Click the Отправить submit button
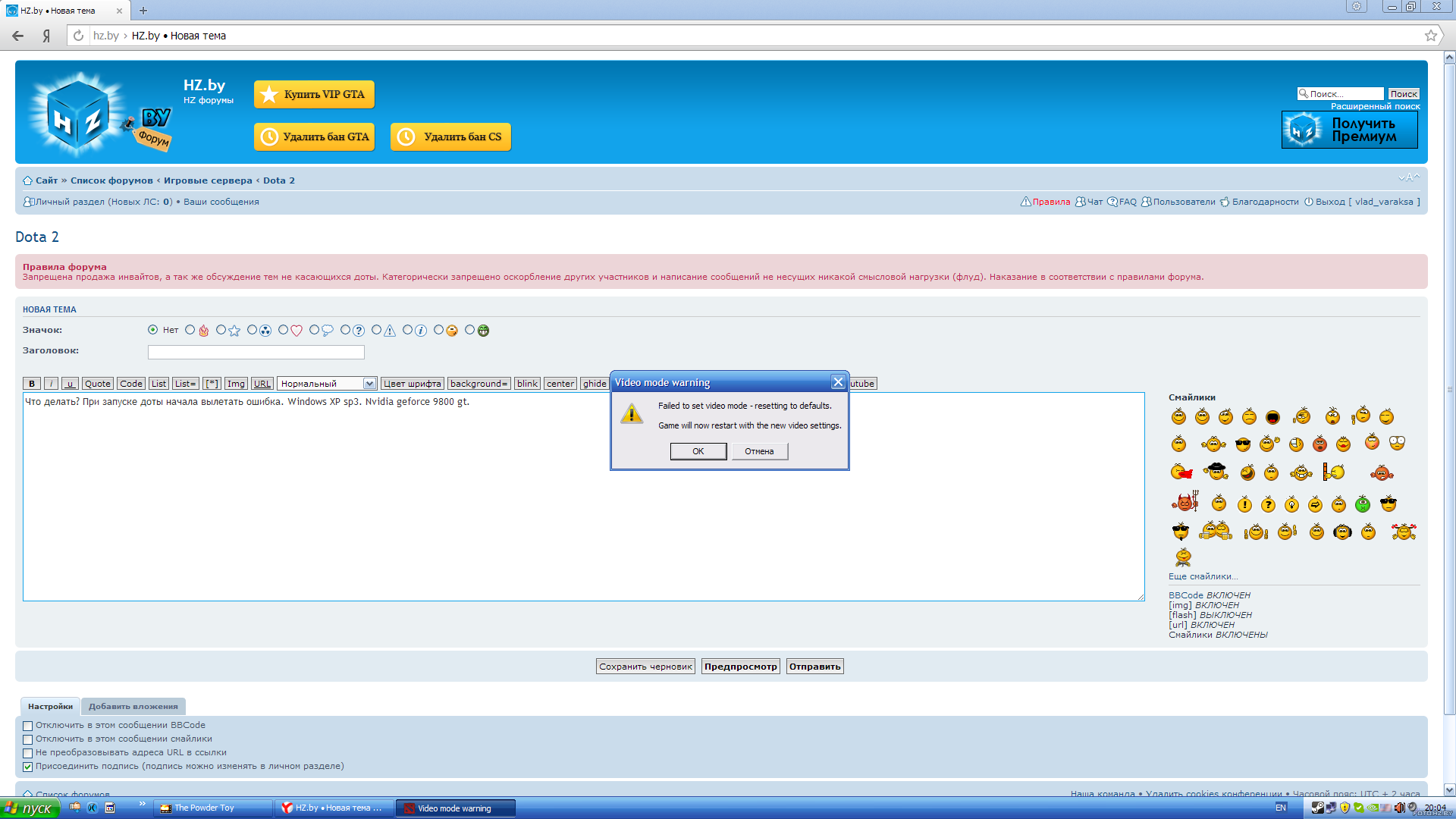Viewport: 1456px width, 819px height. click(x=814, y=667)
